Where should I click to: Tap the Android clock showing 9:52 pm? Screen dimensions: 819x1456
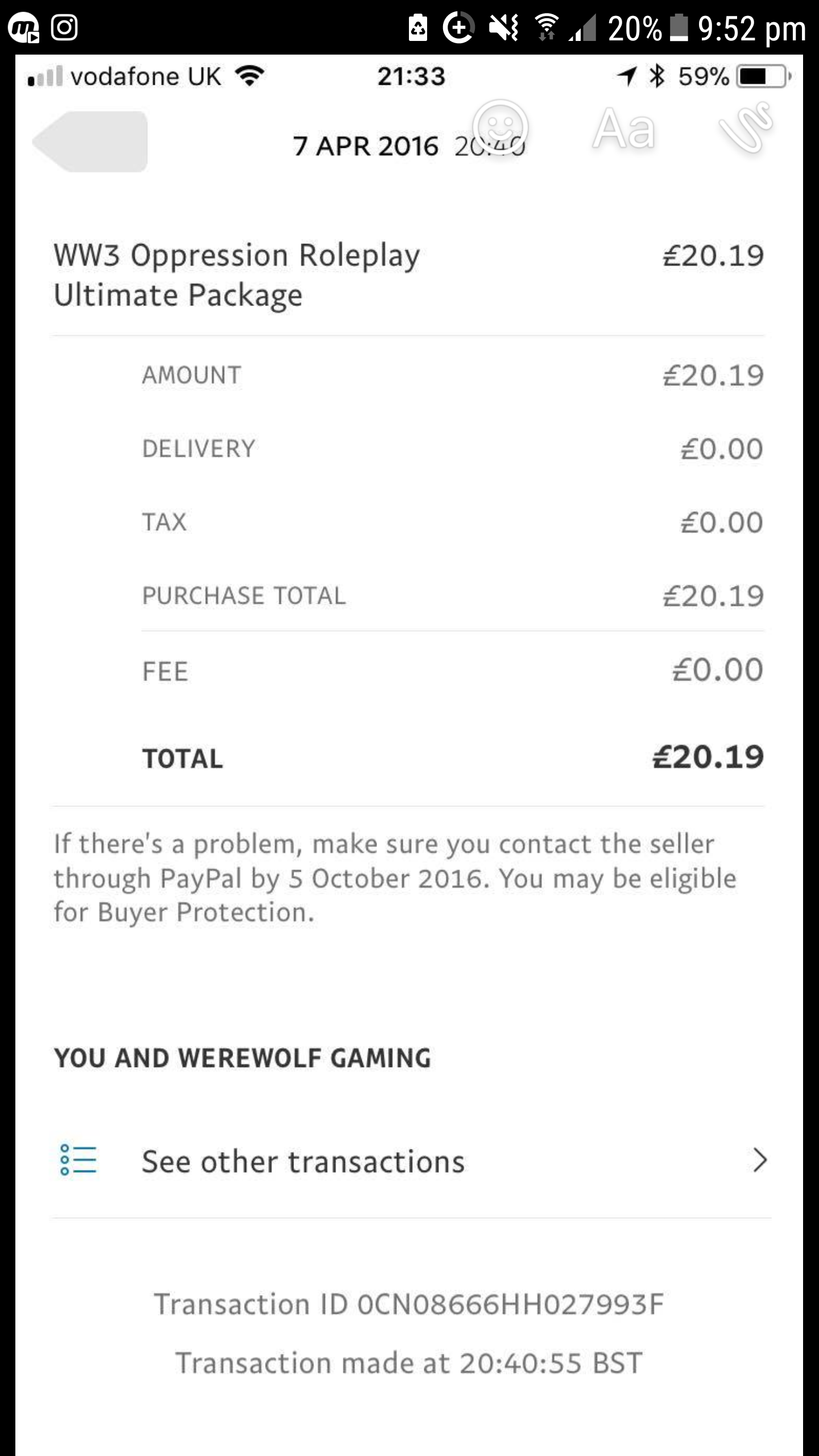pos(751,29)
